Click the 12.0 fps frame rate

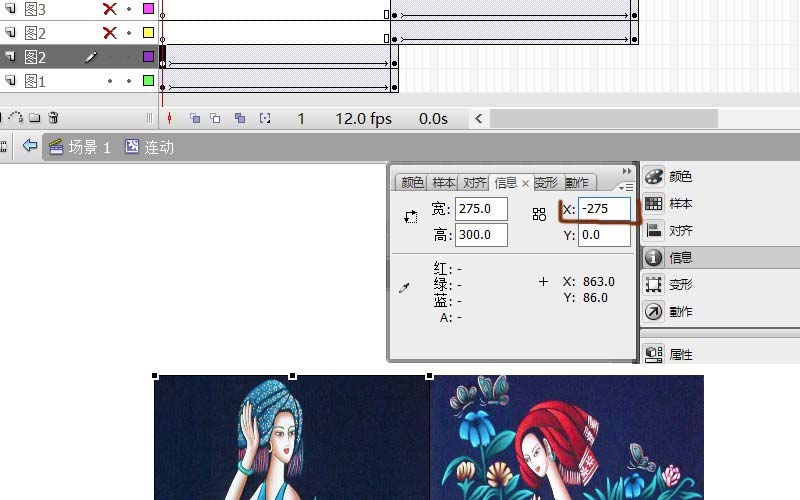[x=363, y=119]
